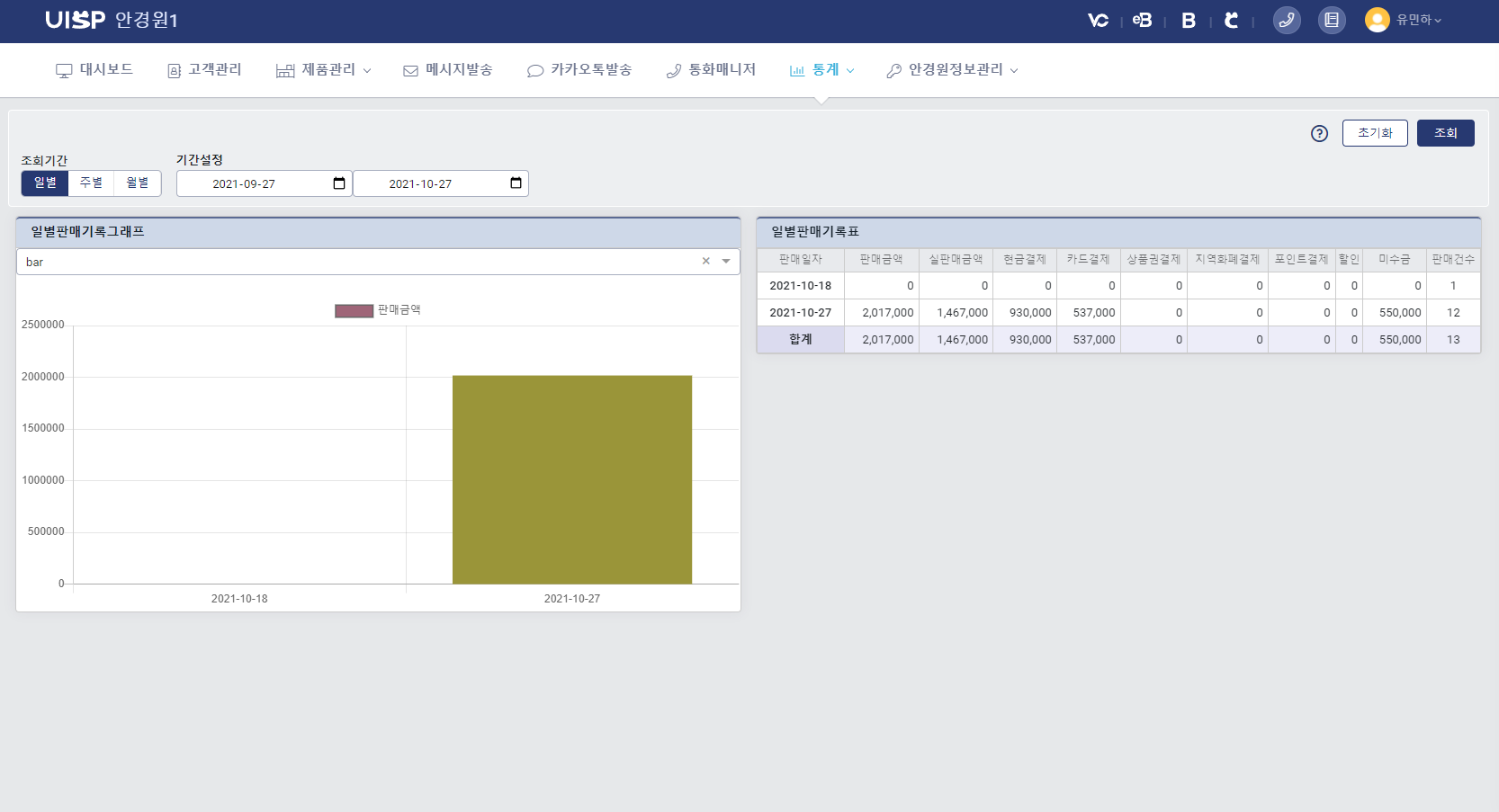Switch to the 카카오톡발송 menu

pyautogui.click(x=580, y=69)
